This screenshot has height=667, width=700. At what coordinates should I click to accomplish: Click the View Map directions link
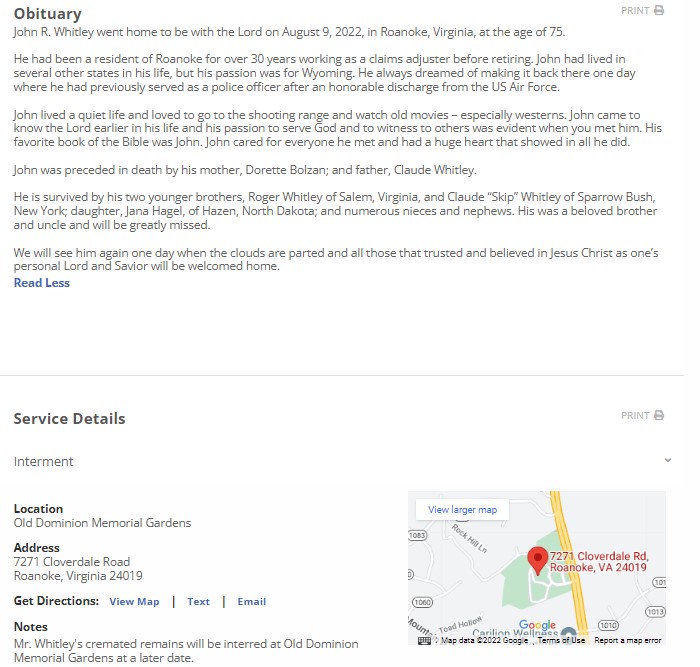pyautogui.click(x=134, y=602)
